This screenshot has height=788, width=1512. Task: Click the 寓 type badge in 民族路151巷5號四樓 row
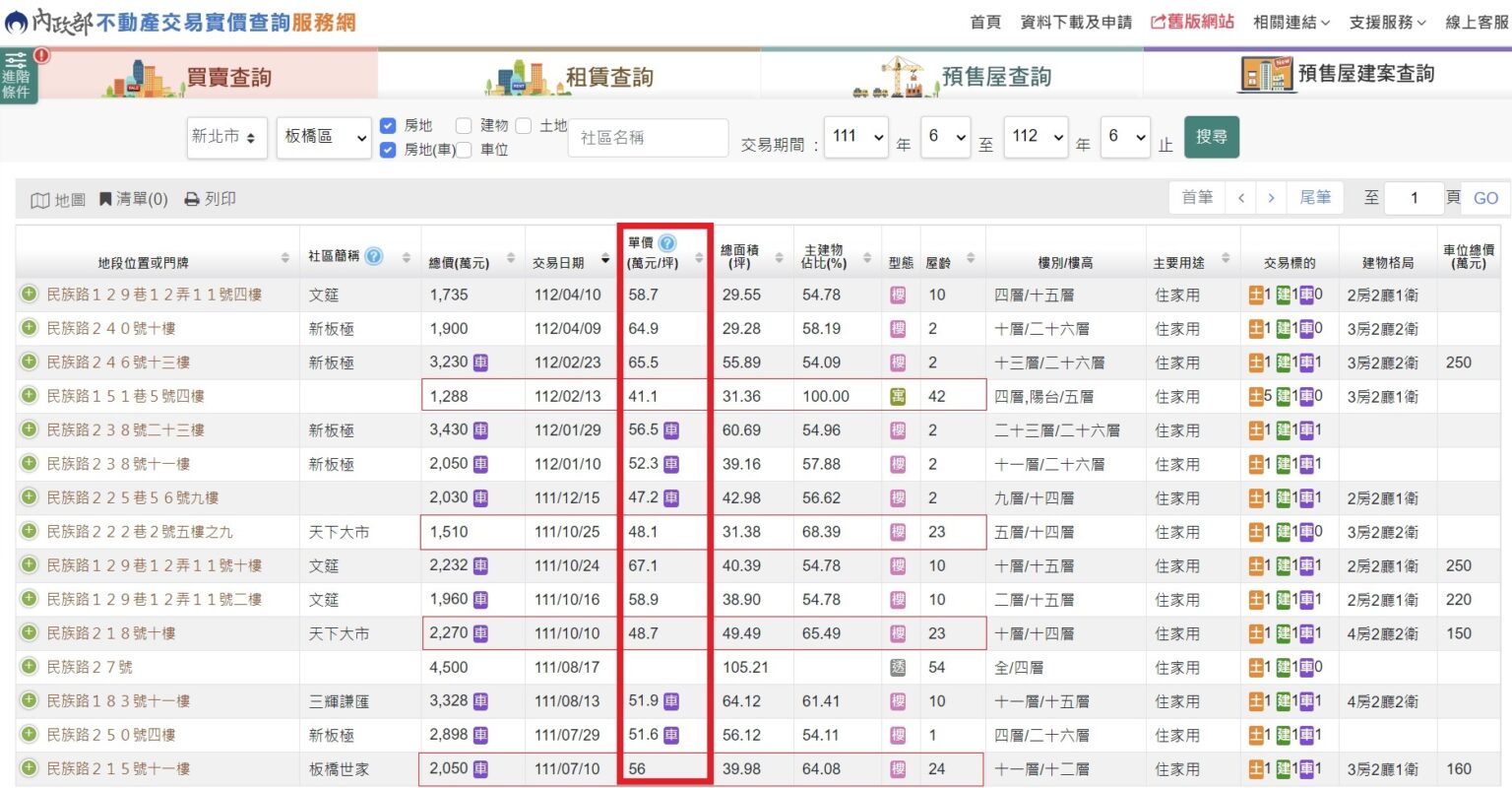click(x=898, y=396)
